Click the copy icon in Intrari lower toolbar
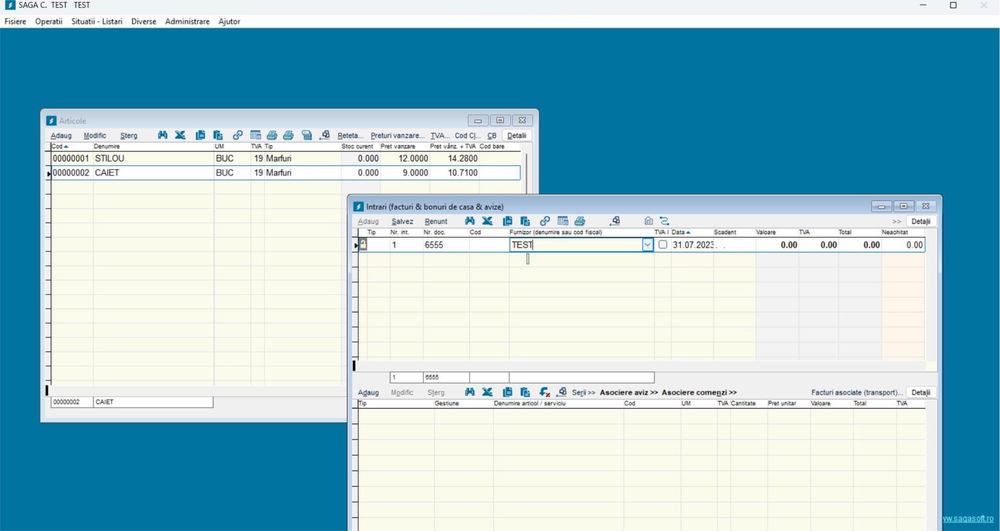 tap(508, 392)
